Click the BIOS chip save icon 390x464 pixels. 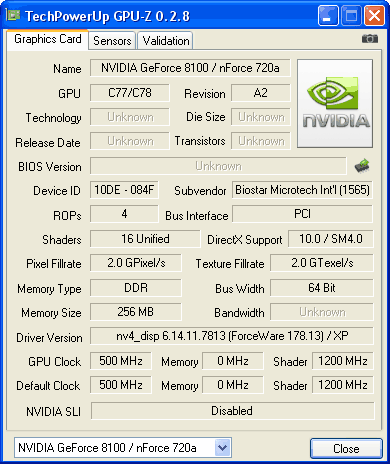tap(362, 166)
